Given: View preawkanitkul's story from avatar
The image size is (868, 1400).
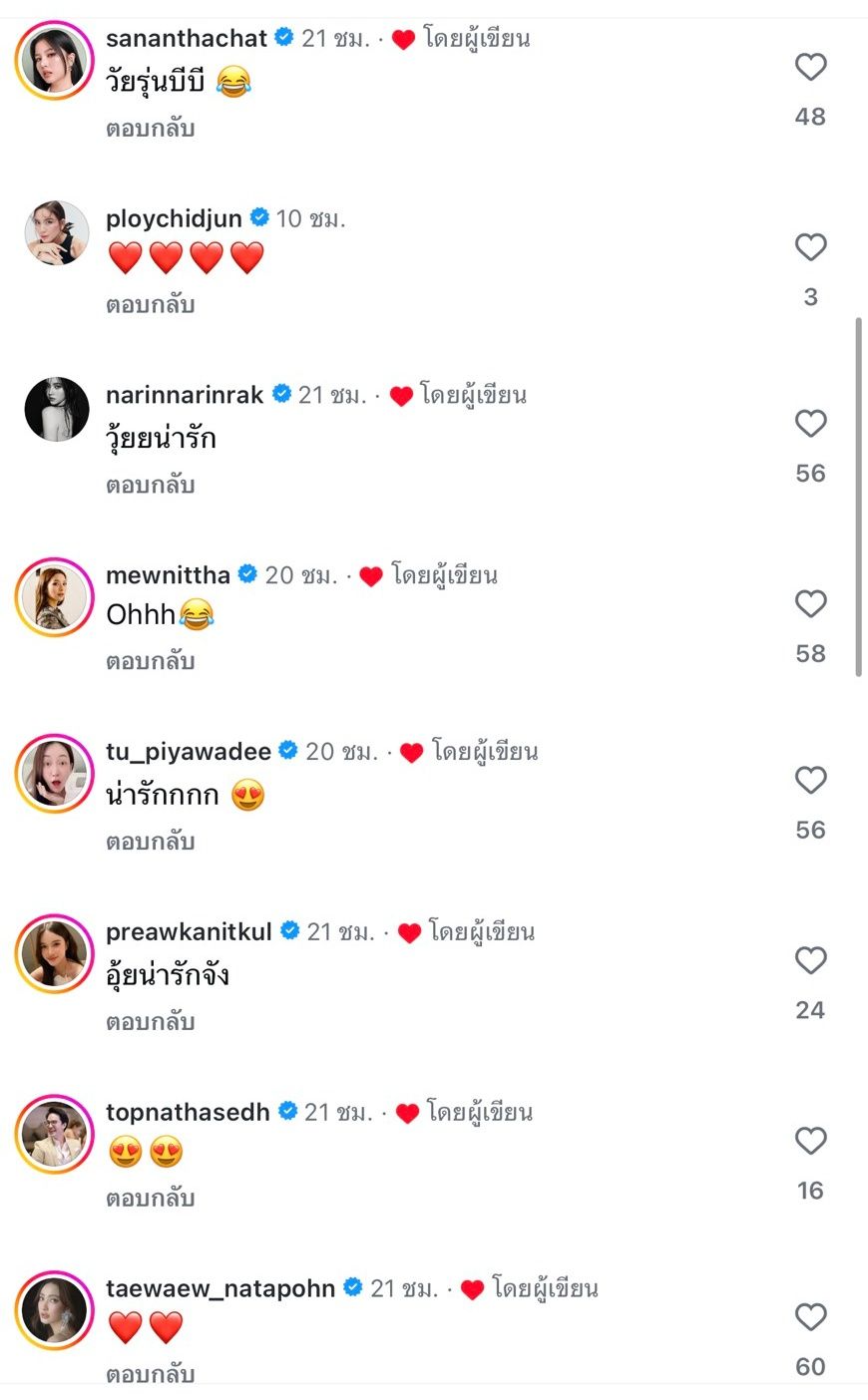Looking at the screenshot, I should click(x=55, y=953).
